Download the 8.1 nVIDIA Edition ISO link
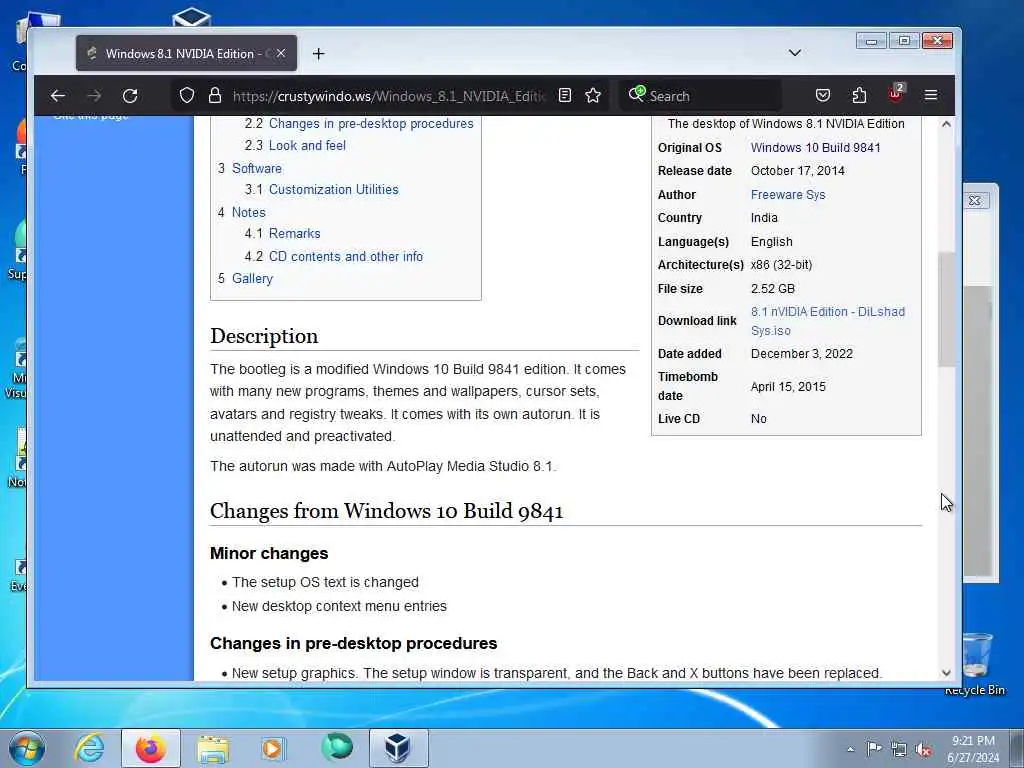Screen dimensions: 1024x768 (x=827, y=321)
